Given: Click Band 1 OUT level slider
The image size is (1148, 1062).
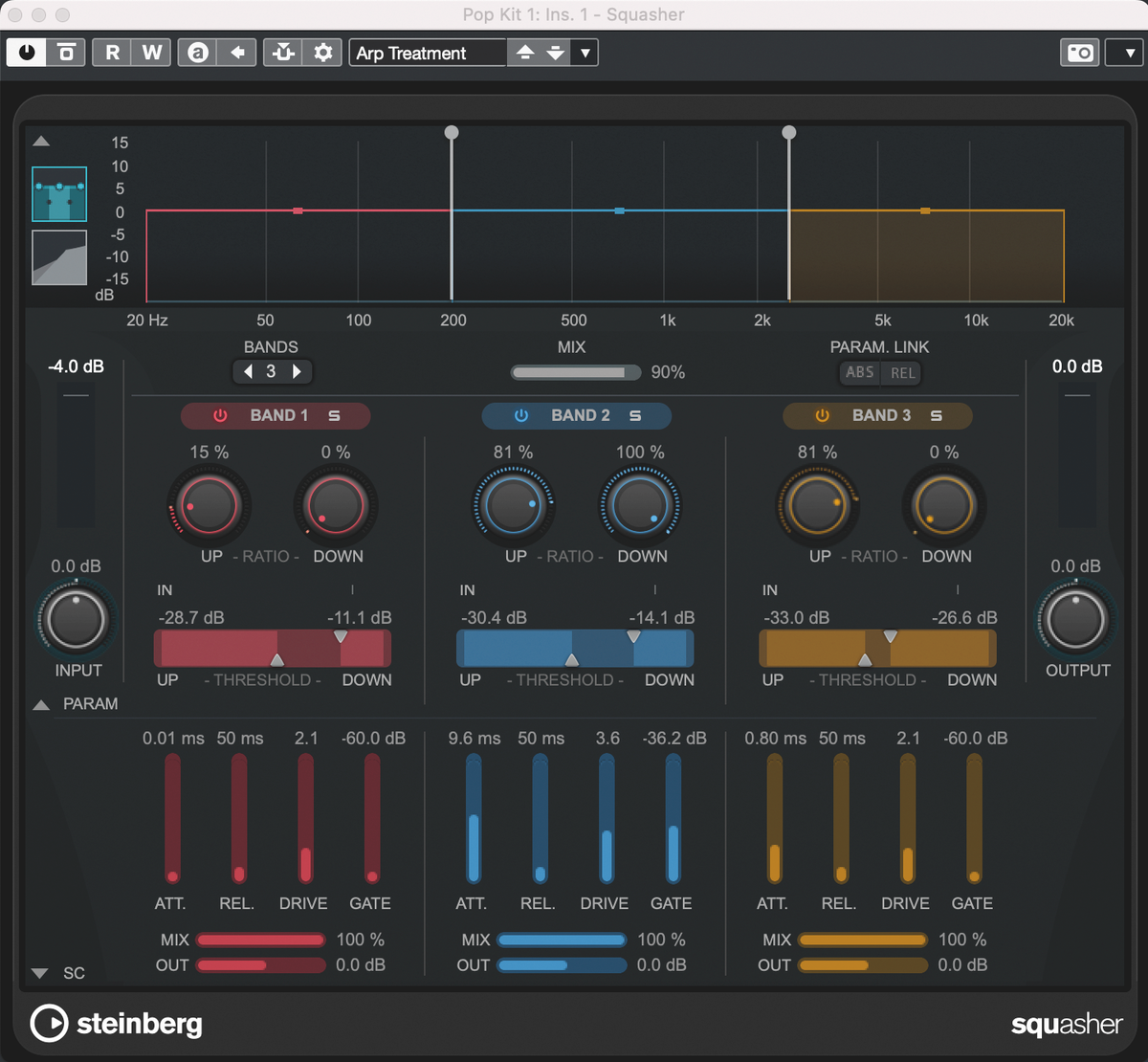Looking at the screenshot, I should pos(260,965).
